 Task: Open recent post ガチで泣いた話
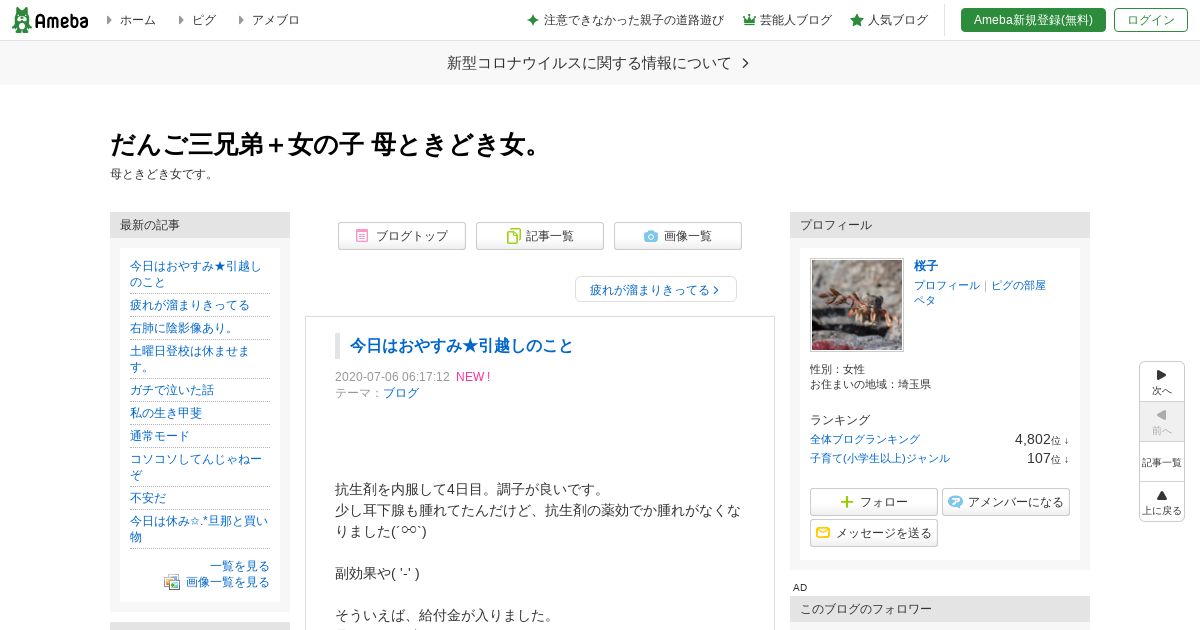(172, 390)
